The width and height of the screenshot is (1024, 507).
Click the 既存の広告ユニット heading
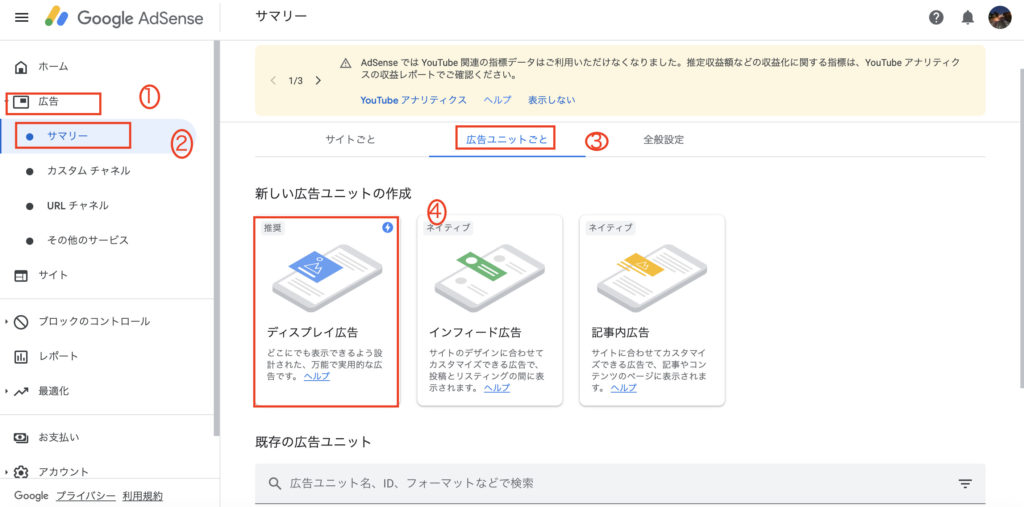pyautogui.click(x=313, y=442)
